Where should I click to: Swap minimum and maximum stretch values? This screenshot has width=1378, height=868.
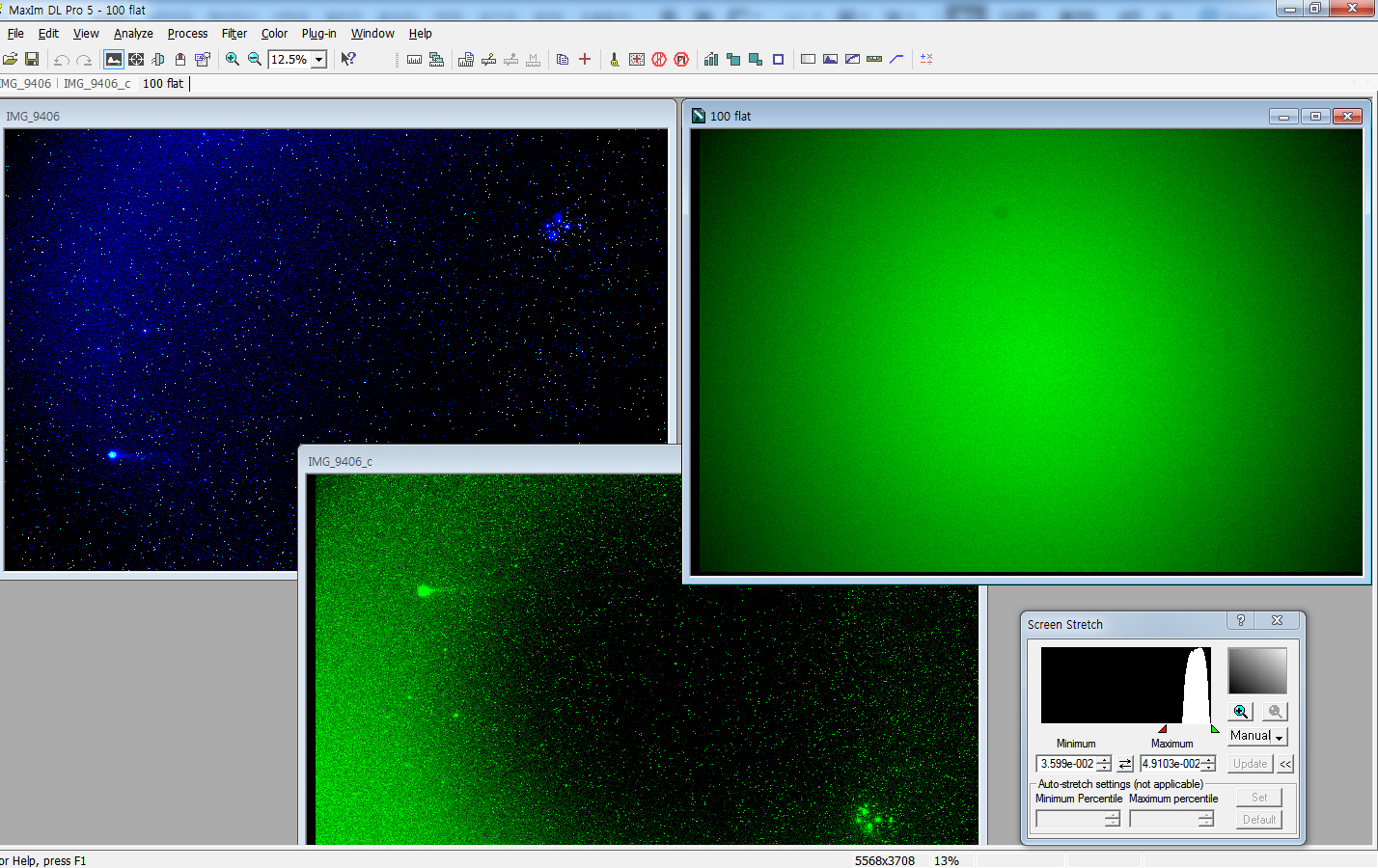point(1125,764)
